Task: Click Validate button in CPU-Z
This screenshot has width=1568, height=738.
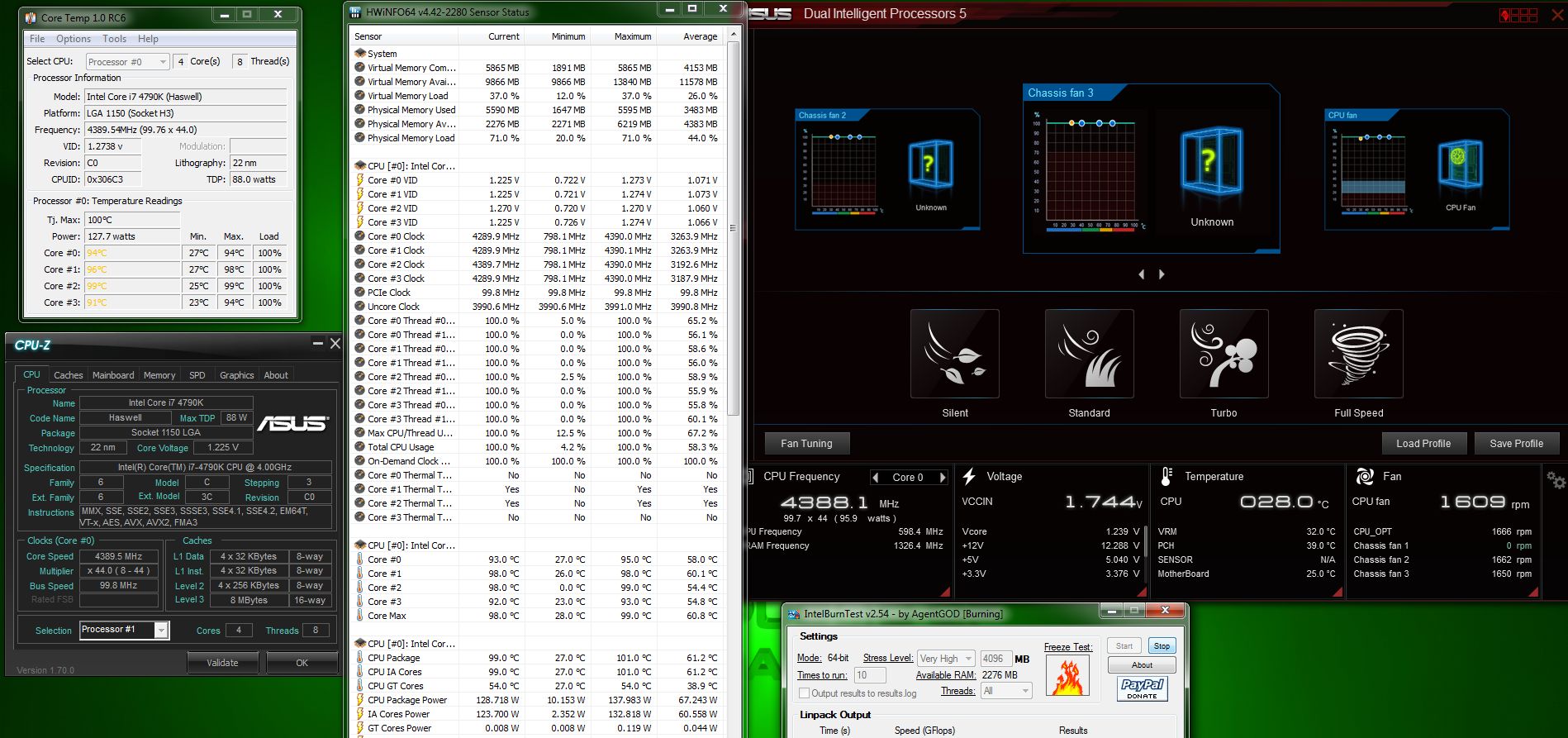Action: click(x=222, y=663)
